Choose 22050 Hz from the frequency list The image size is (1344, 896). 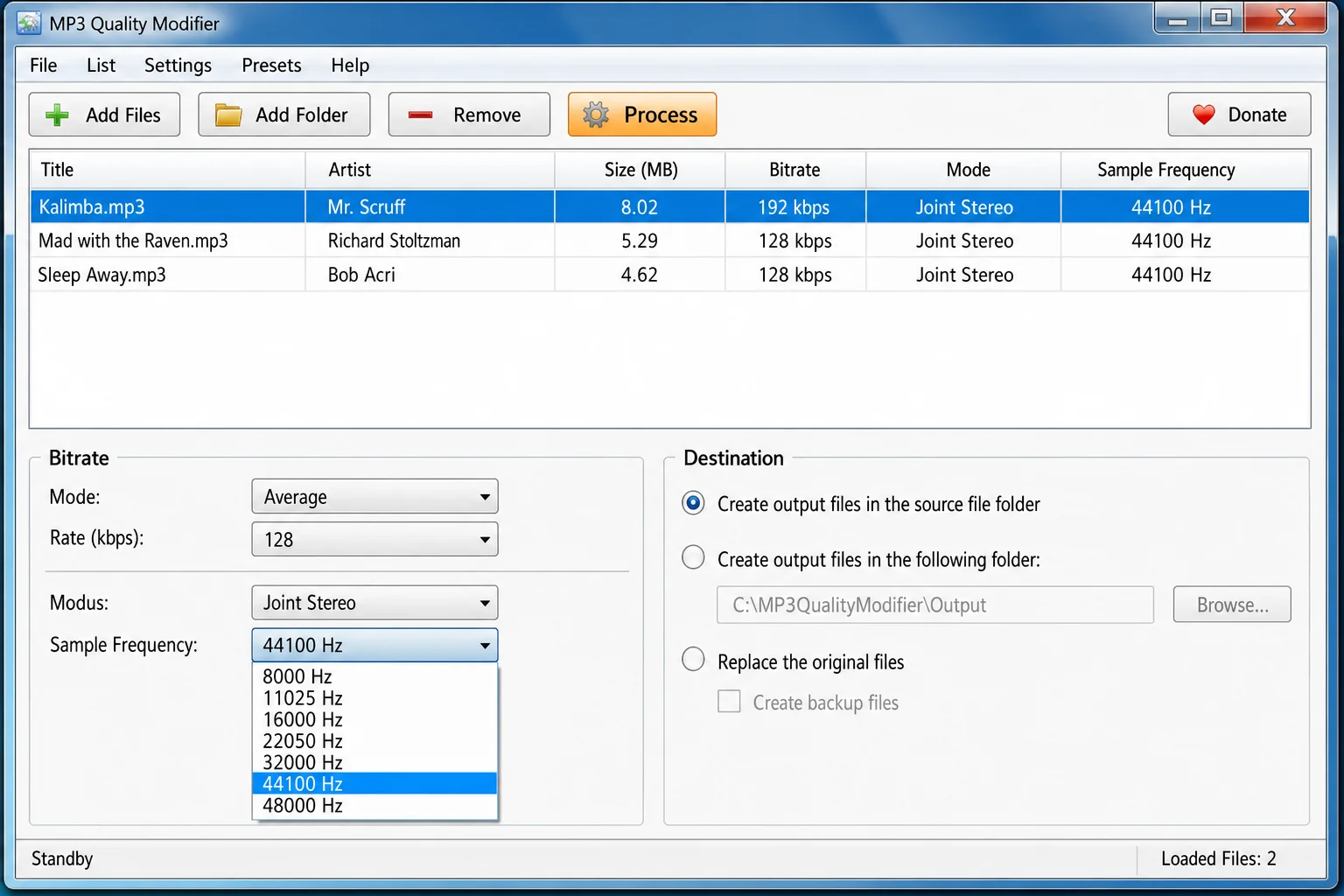click(374, 741)
